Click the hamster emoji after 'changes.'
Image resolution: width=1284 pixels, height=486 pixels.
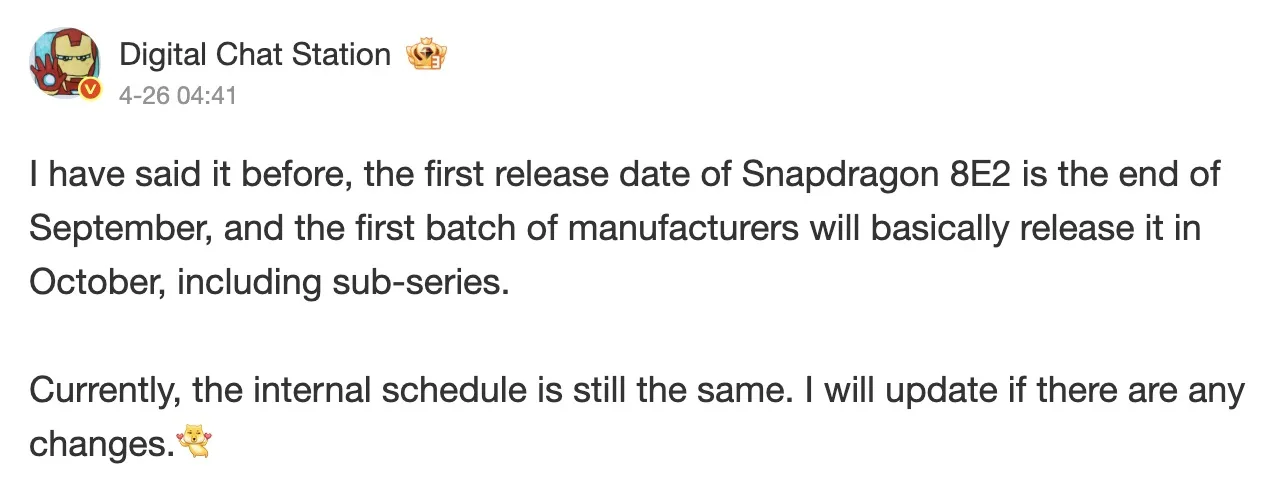tap(195, 441)
